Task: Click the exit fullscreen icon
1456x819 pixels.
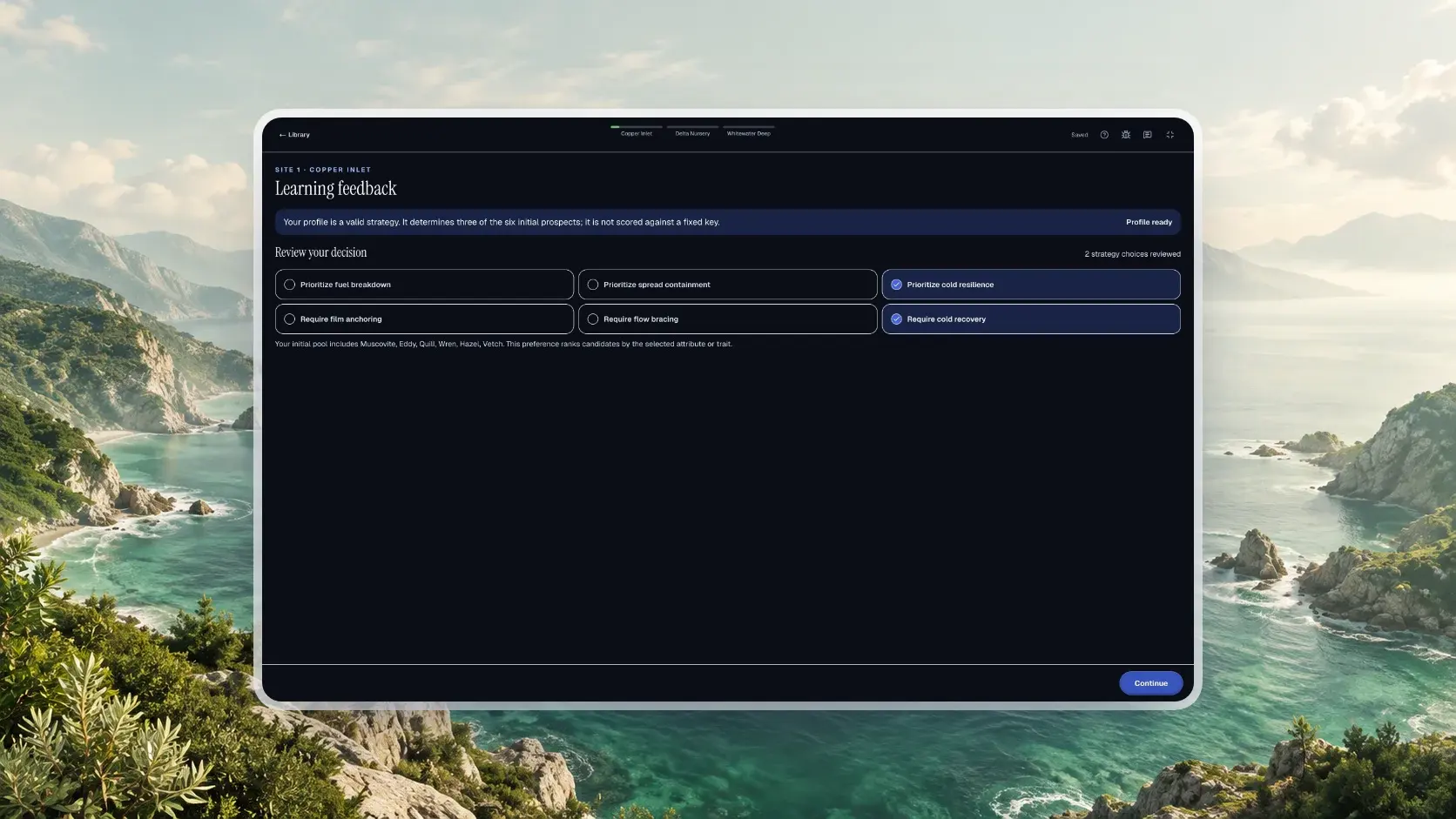Action: [1170, 135]
